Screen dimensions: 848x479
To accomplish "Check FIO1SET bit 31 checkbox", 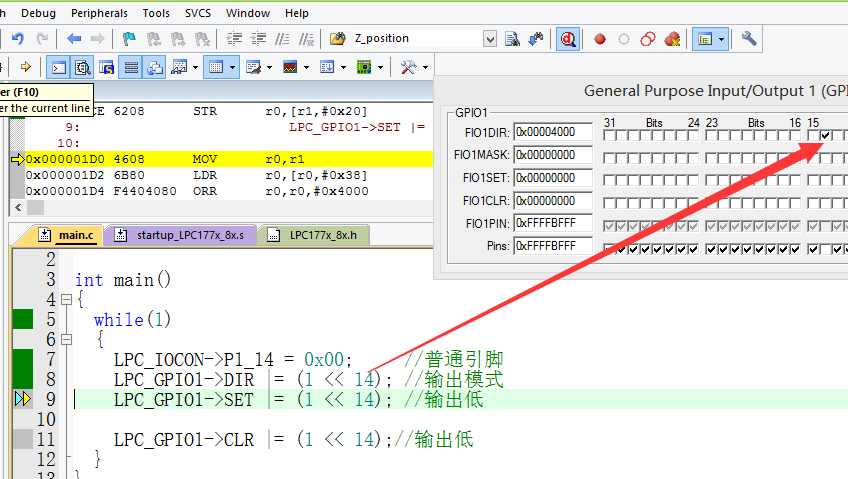I will pos(608,181).
